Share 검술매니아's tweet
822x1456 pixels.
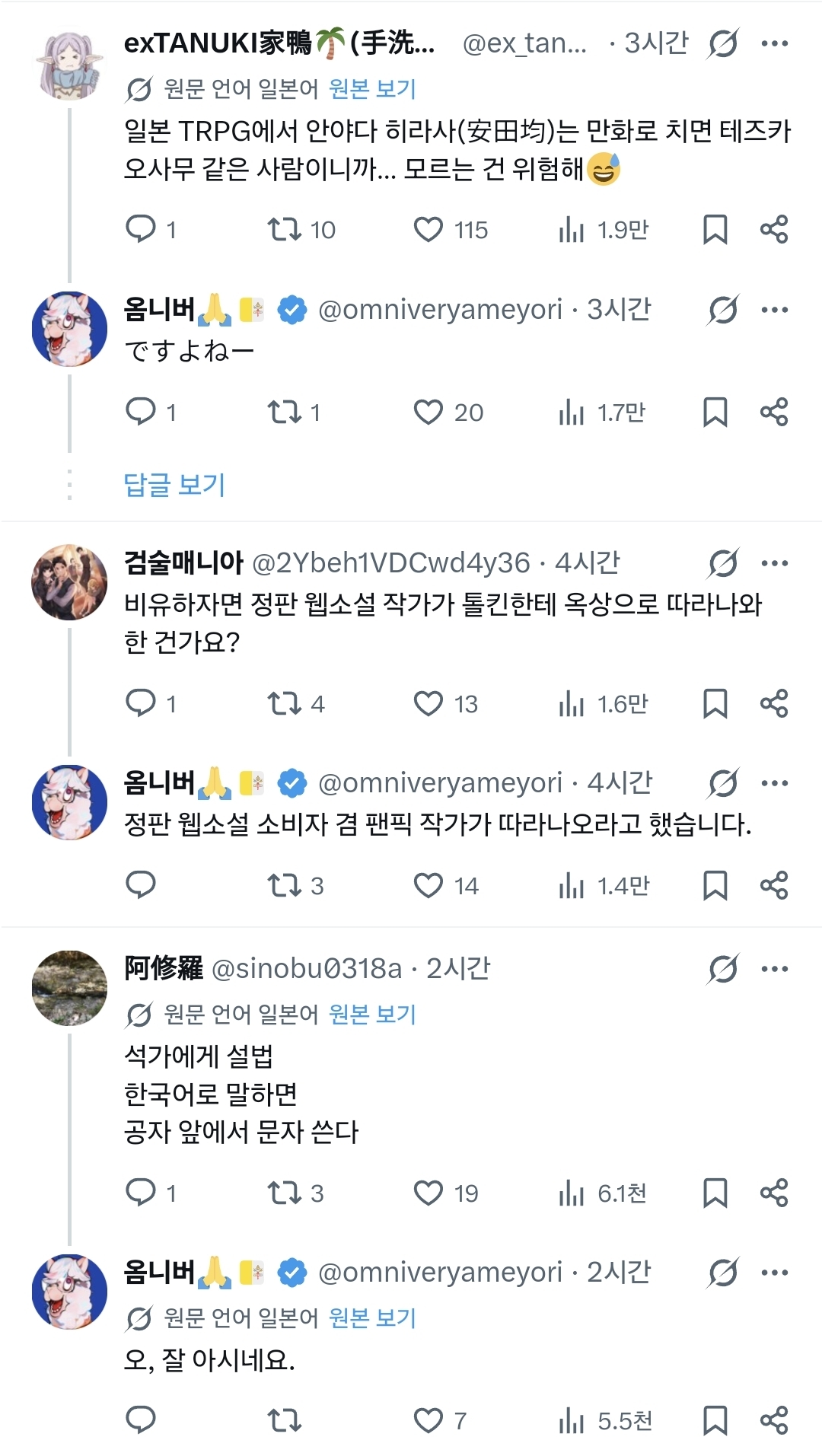(774, 703)
